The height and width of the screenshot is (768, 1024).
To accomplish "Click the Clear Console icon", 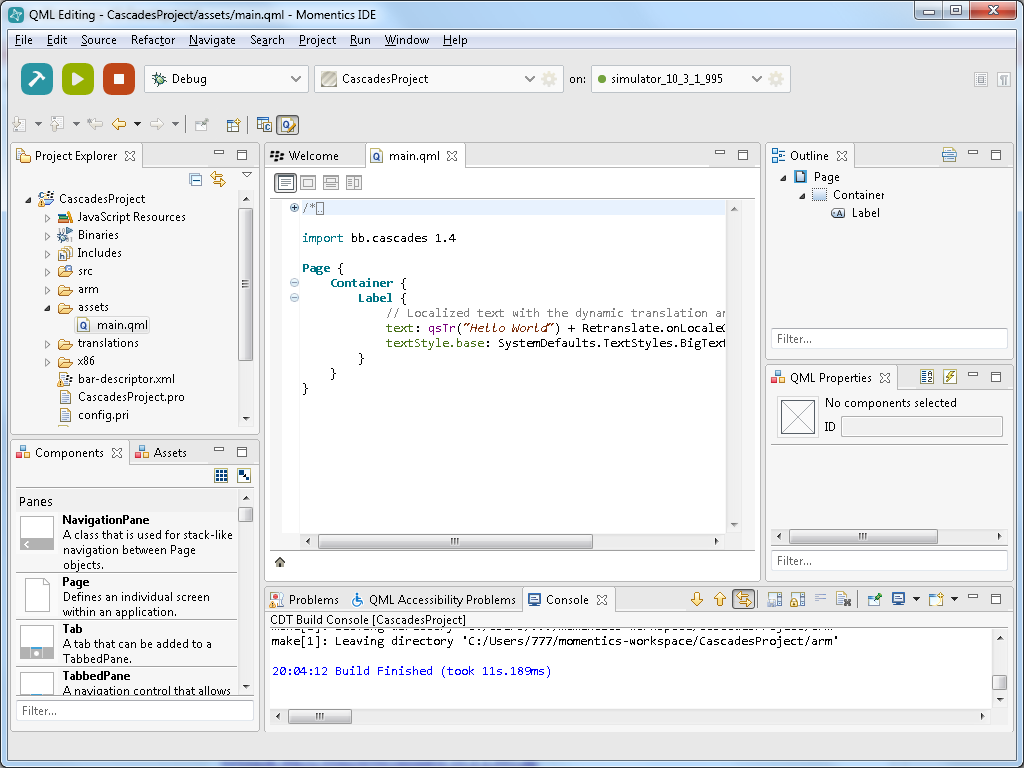I will pyautogui.click(x=843, y=600).
